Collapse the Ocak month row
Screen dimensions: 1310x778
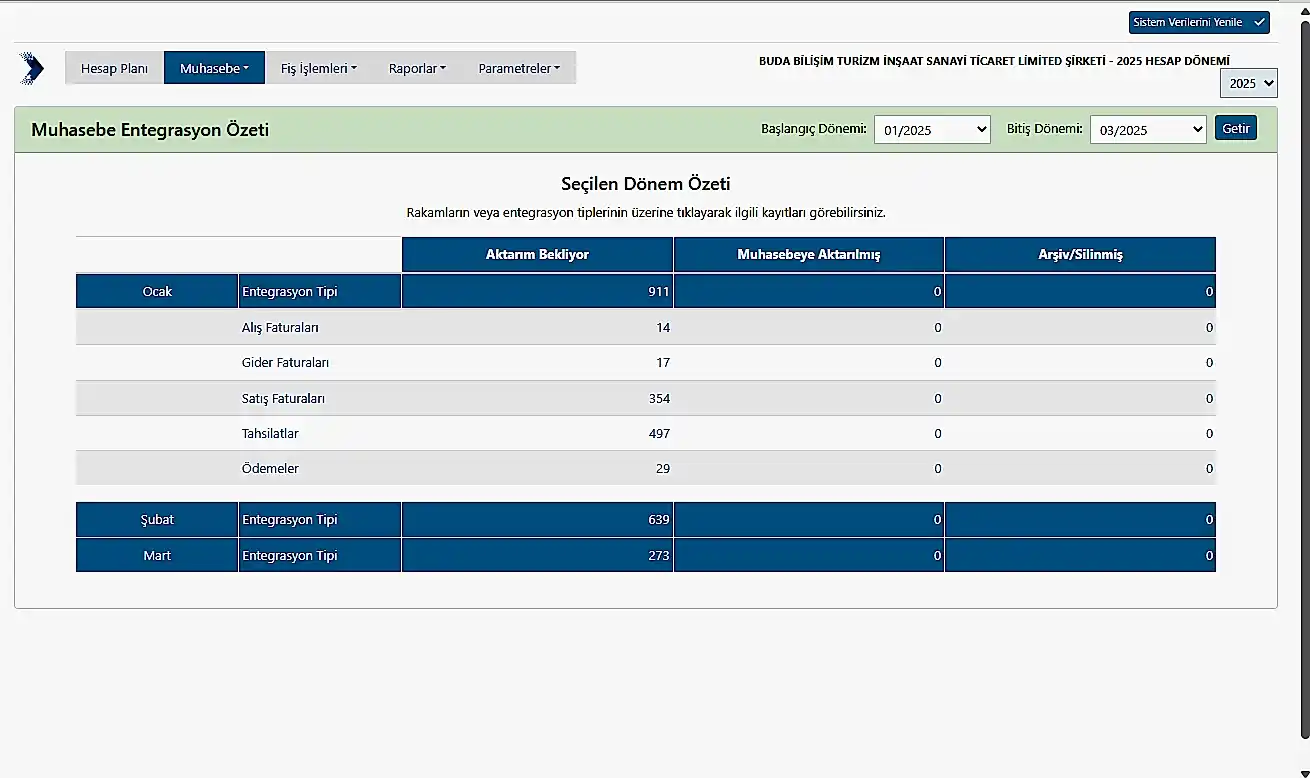point(157,292)
